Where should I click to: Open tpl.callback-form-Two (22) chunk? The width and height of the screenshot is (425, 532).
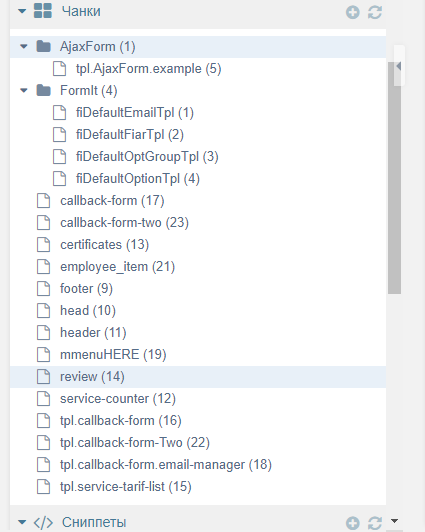[x=135, y=443]
